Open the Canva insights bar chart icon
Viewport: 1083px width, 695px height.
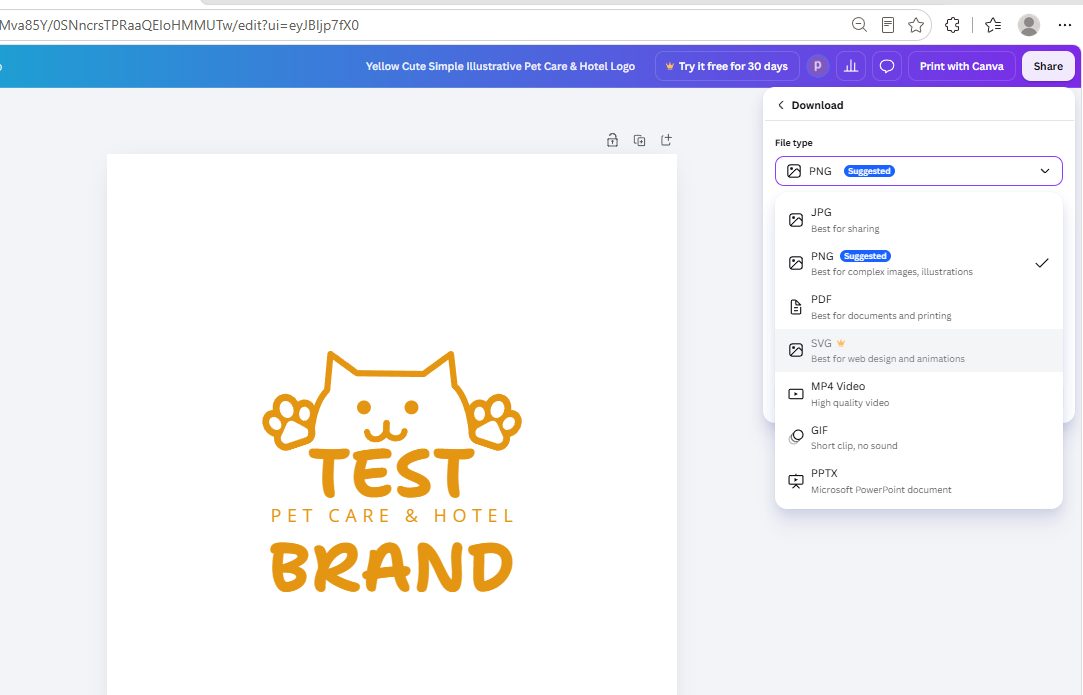pos(851,66)
